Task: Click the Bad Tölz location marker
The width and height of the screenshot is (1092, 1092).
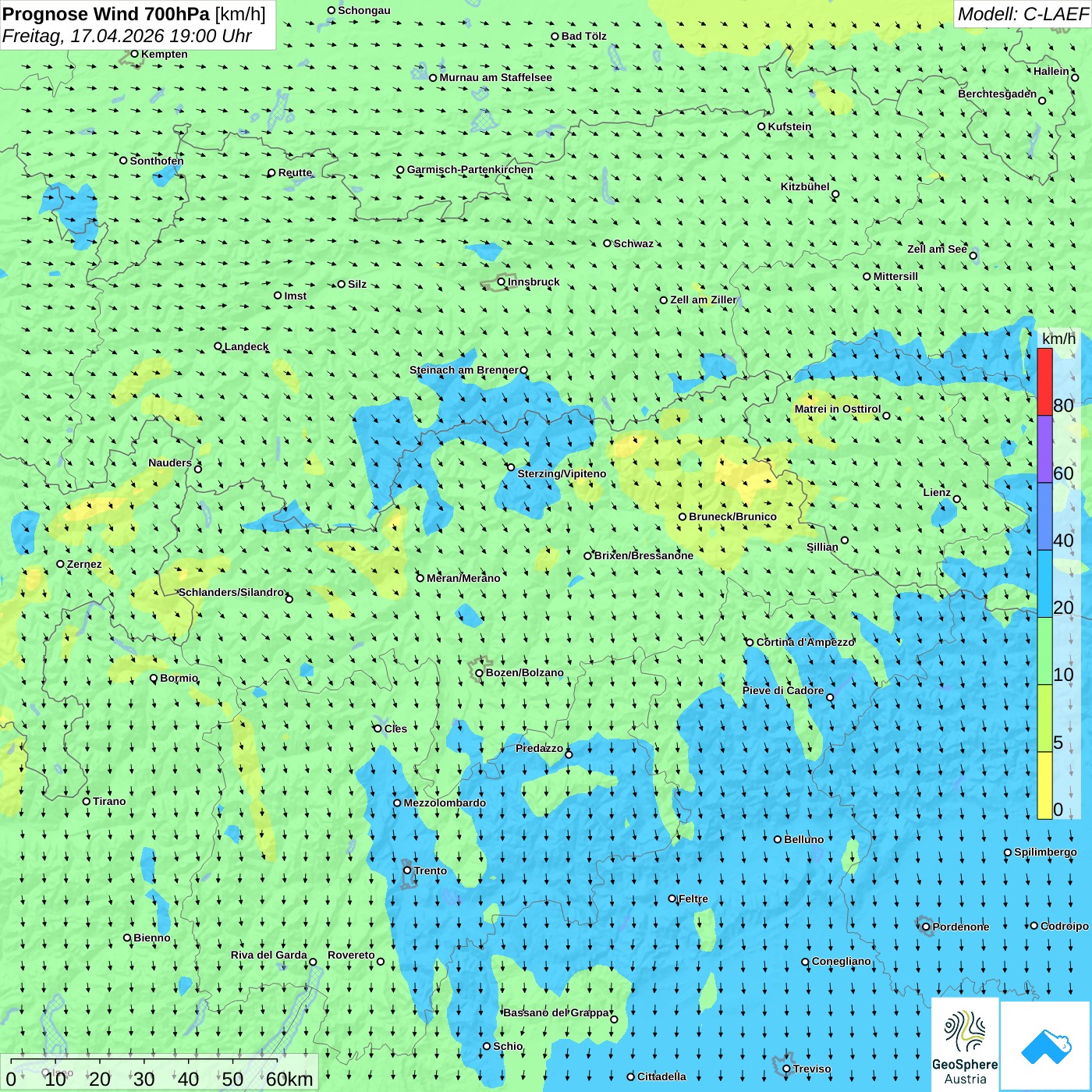Action: point(555,36)
